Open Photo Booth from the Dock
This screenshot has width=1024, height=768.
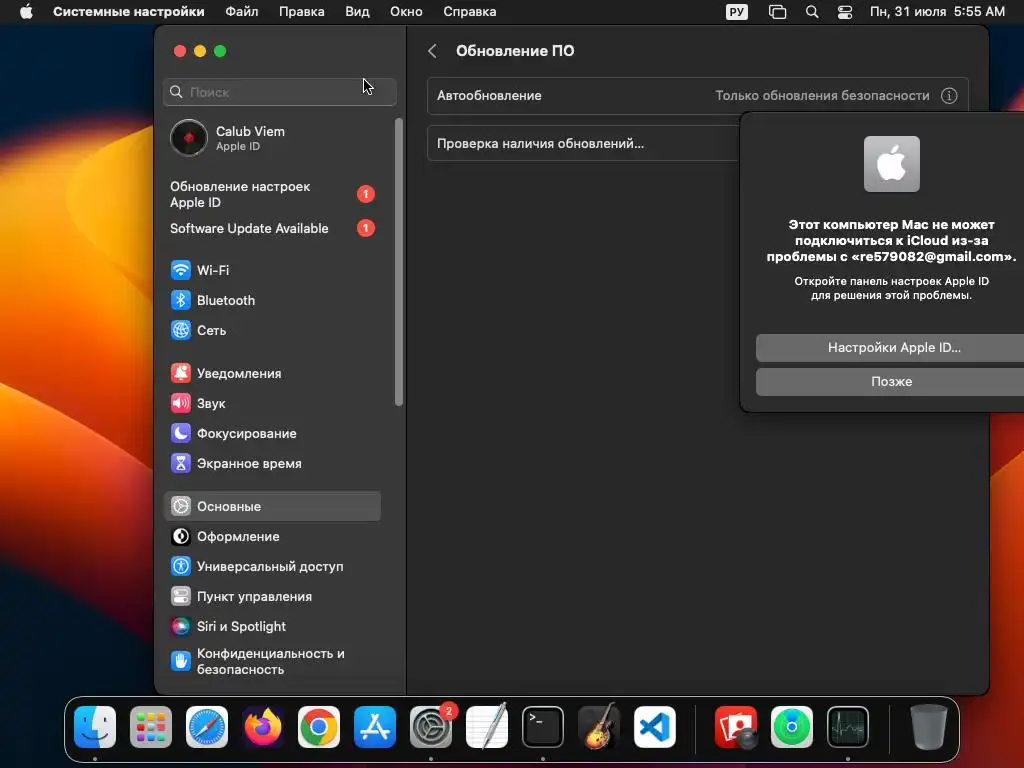pos(736,727)
